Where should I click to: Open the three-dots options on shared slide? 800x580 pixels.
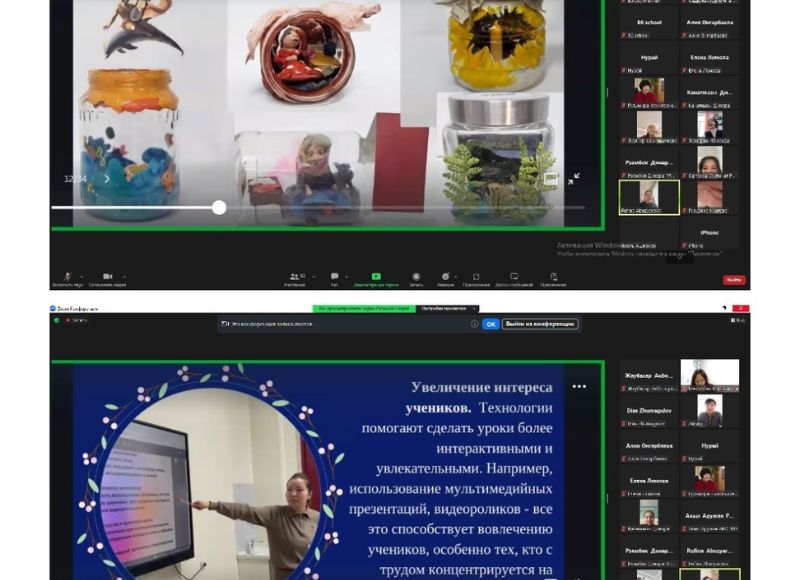pyautogui.click(x=579, y=386)
